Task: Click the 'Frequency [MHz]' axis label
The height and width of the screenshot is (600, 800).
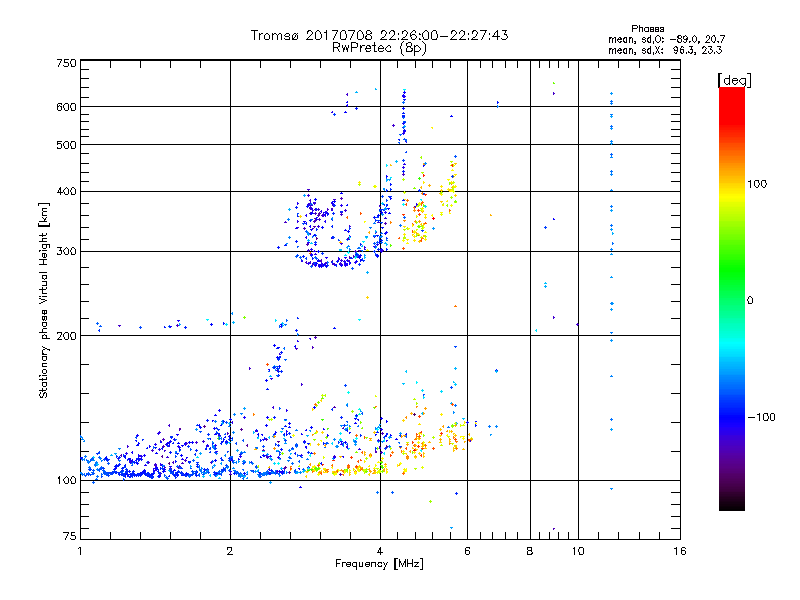Action: tap(379, 564)
